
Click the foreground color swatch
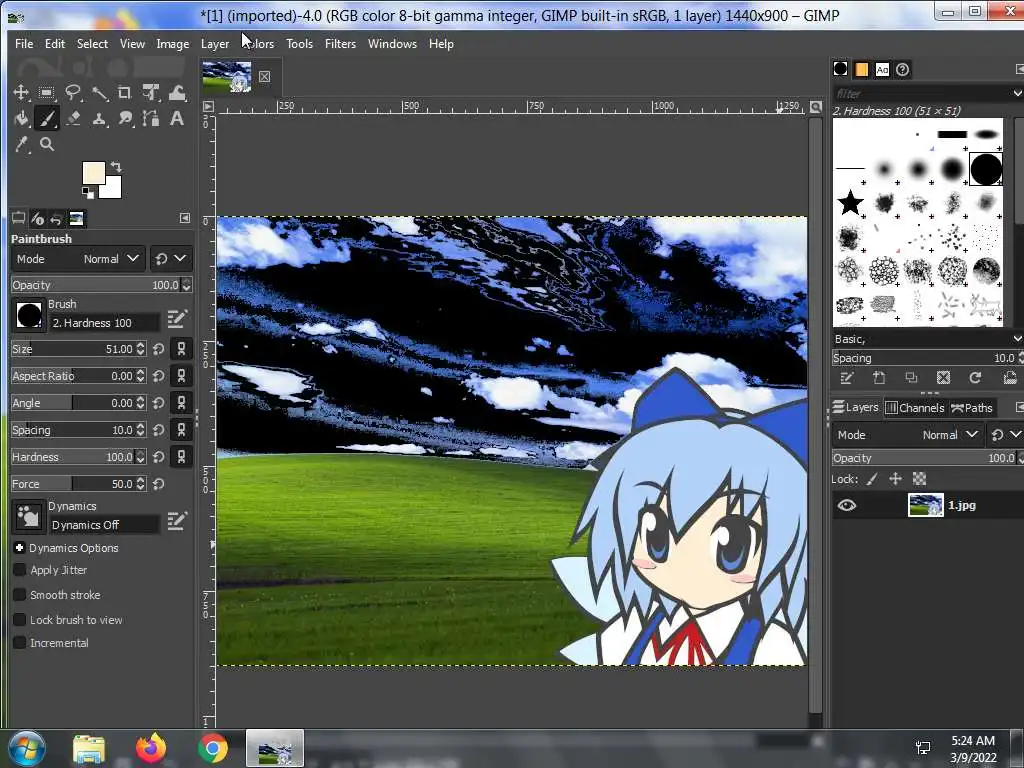pyautogui.click(x=93, y=172)
